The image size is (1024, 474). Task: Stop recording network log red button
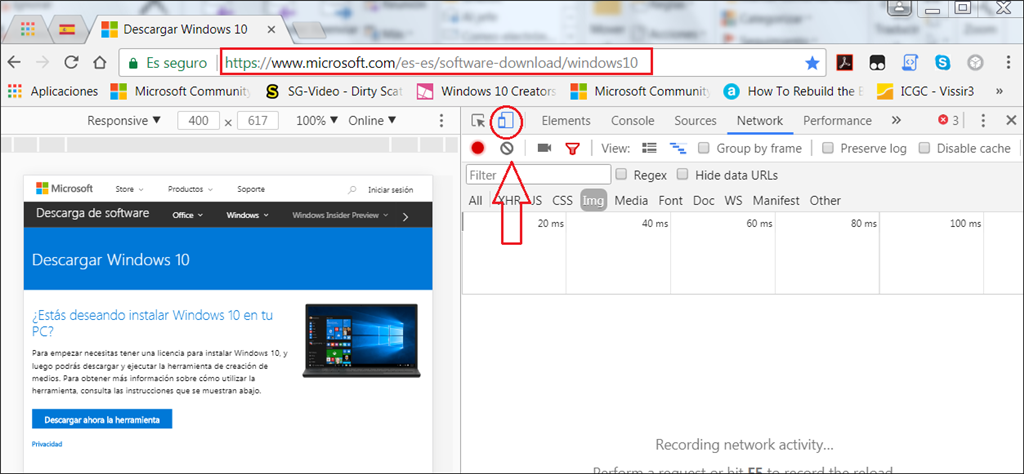pos(478,148)
